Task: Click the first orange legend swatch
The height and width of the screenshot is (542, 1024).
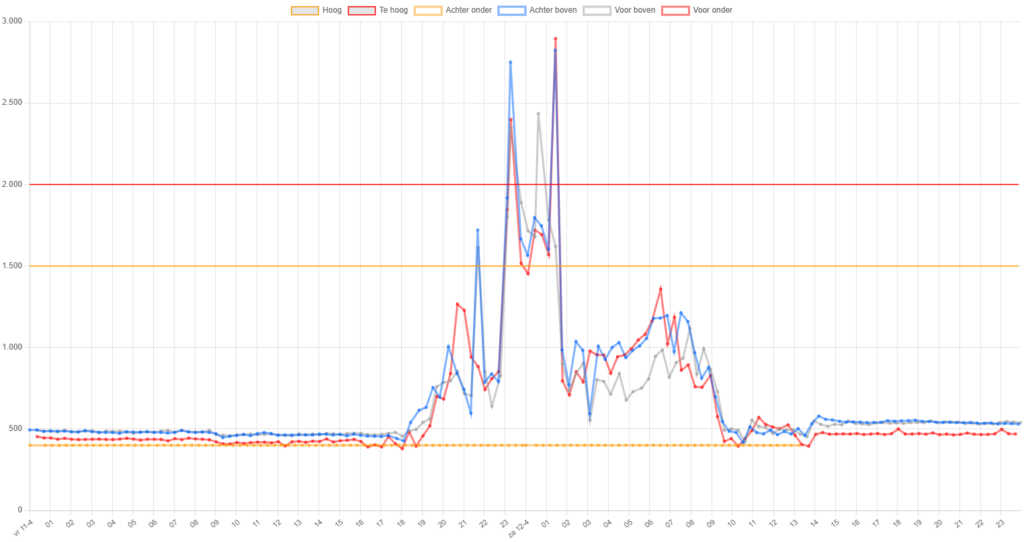Action: 304,10
